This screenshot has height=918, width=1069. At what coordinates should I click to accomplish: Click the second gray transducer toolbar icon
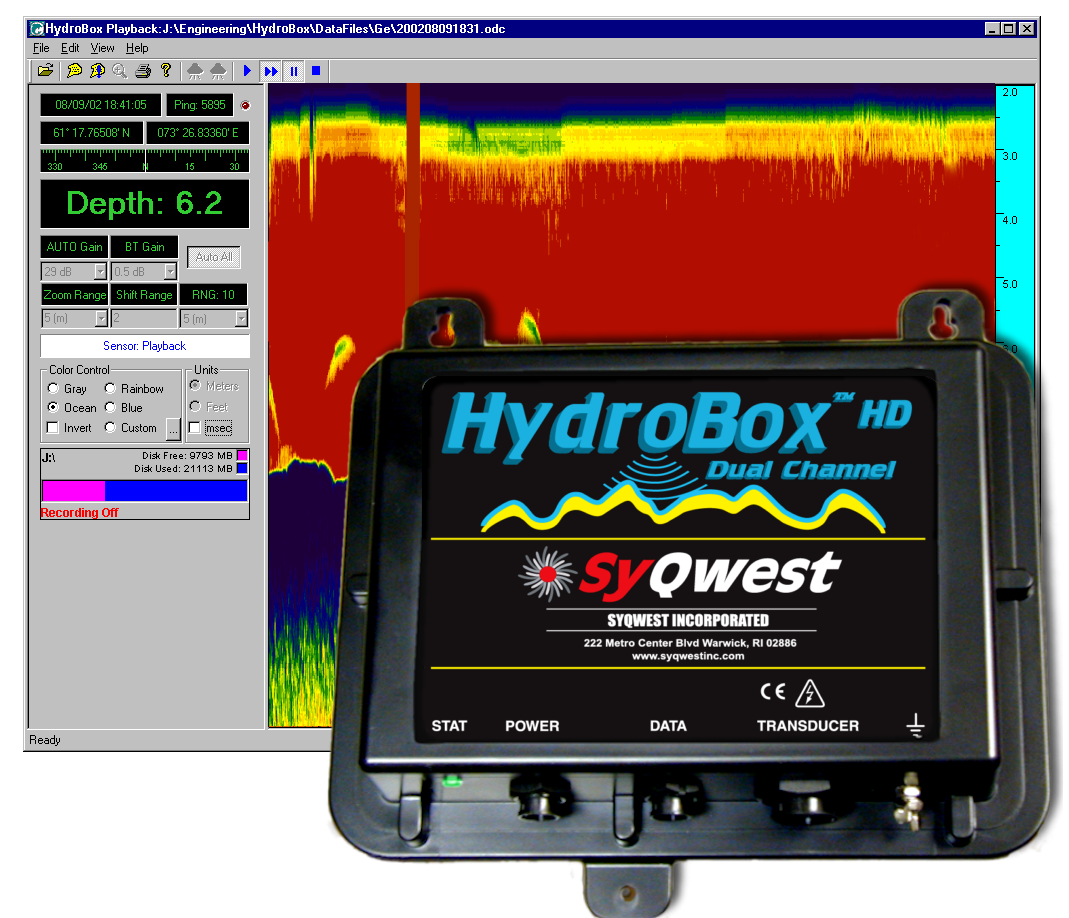tap(218, 70)
